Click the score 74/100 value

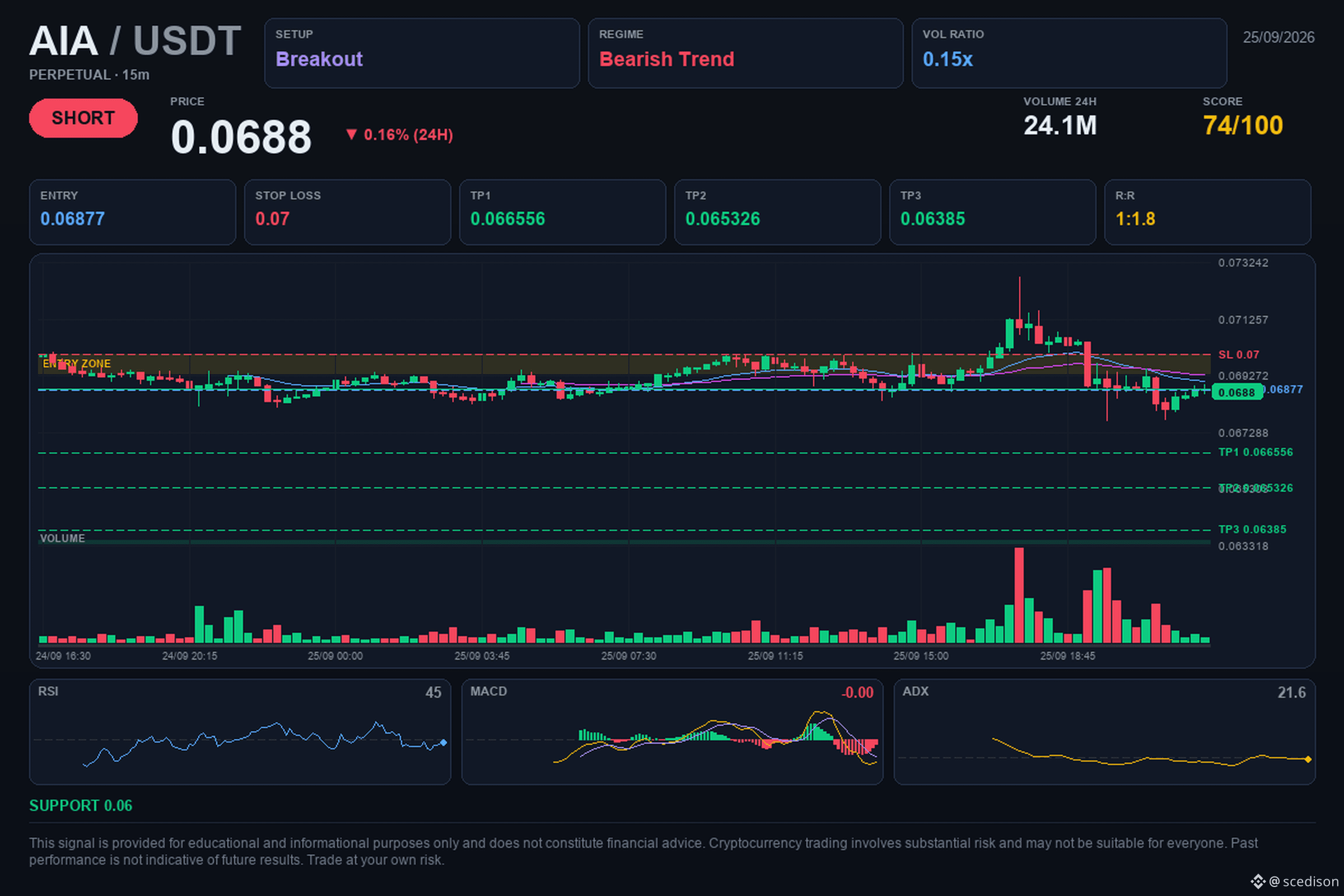pos(1243,125)
